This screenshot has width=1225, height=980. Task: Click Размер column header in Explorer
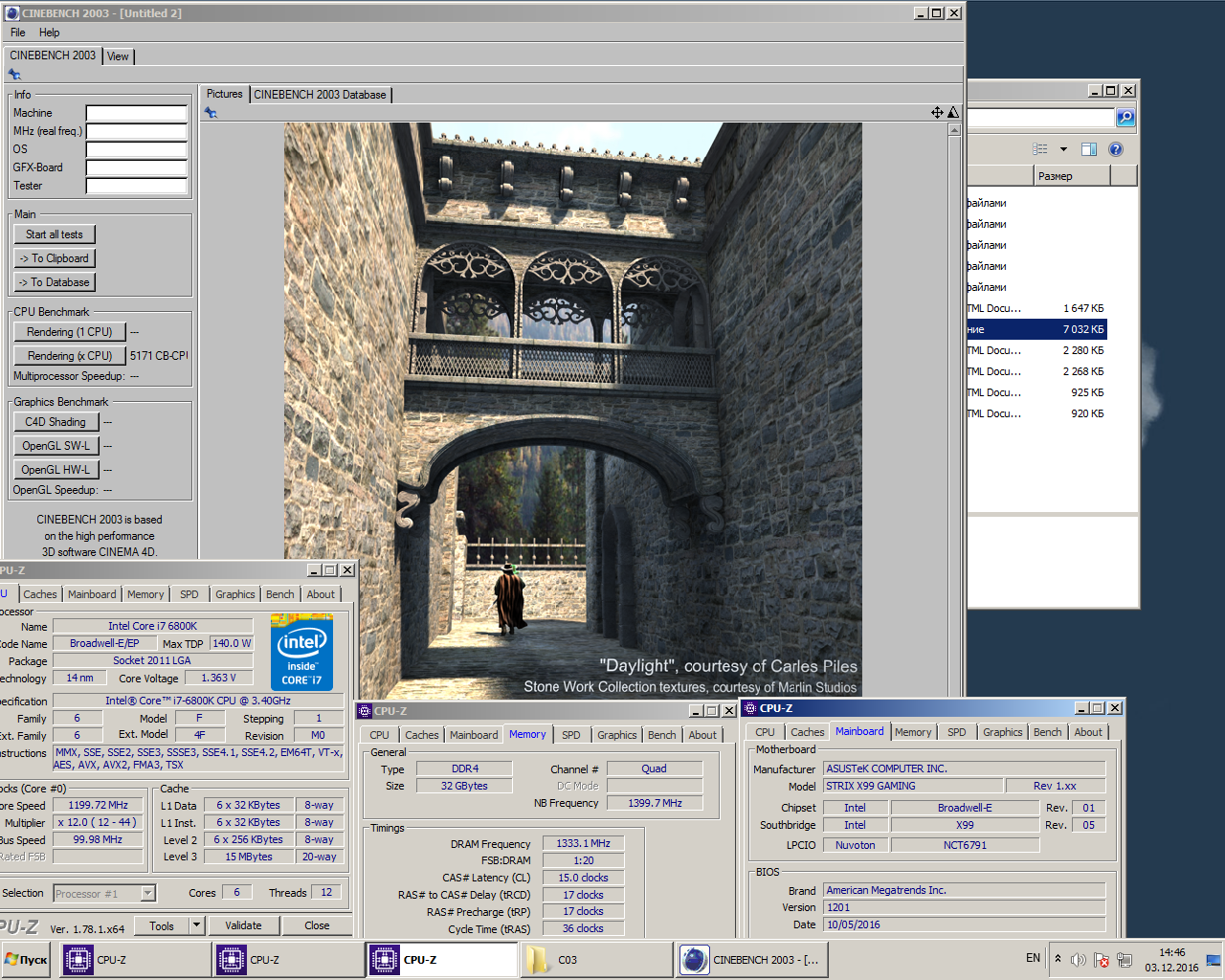pos(1072,176)
